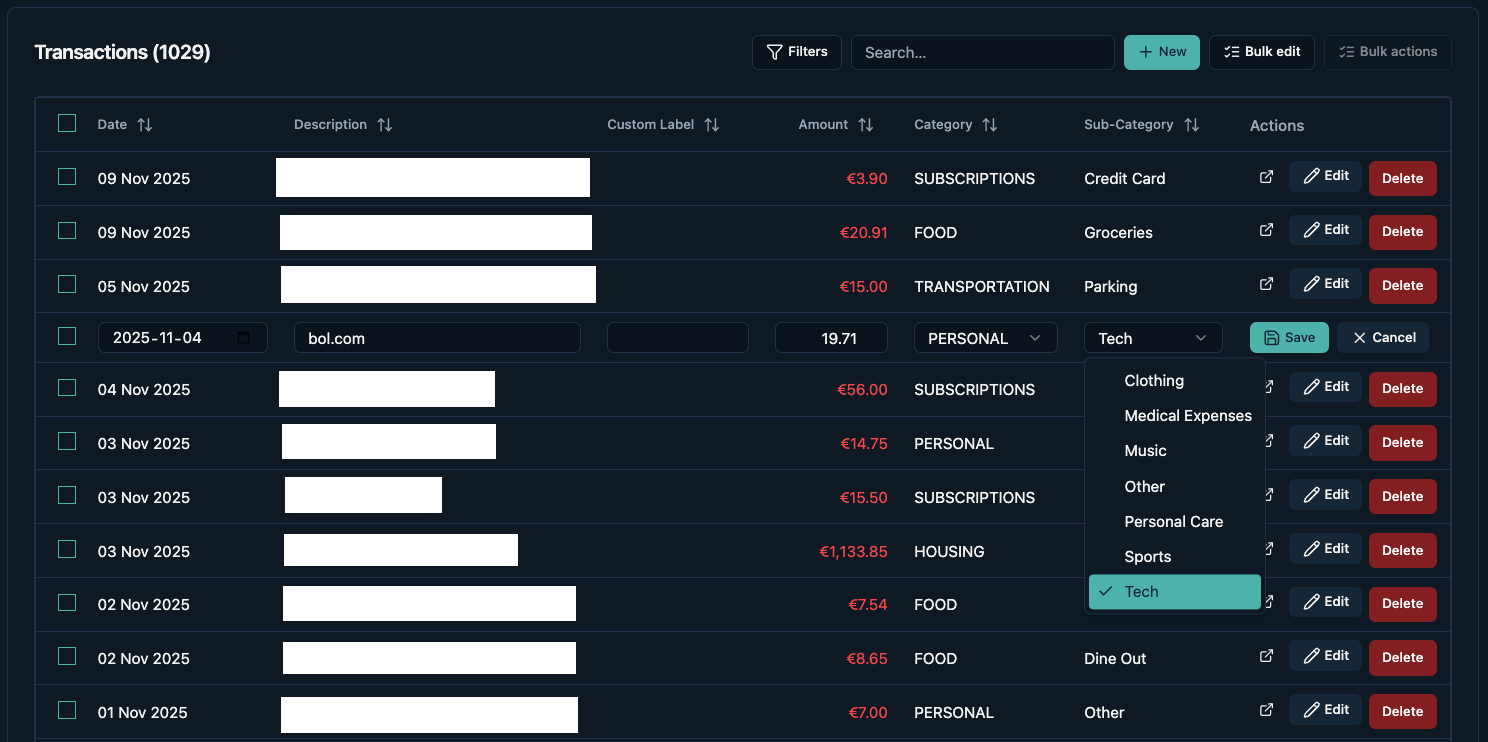Click the disabled Bulk actions button
Screen dimensions: 1488x742
(x=1388, y=52)
